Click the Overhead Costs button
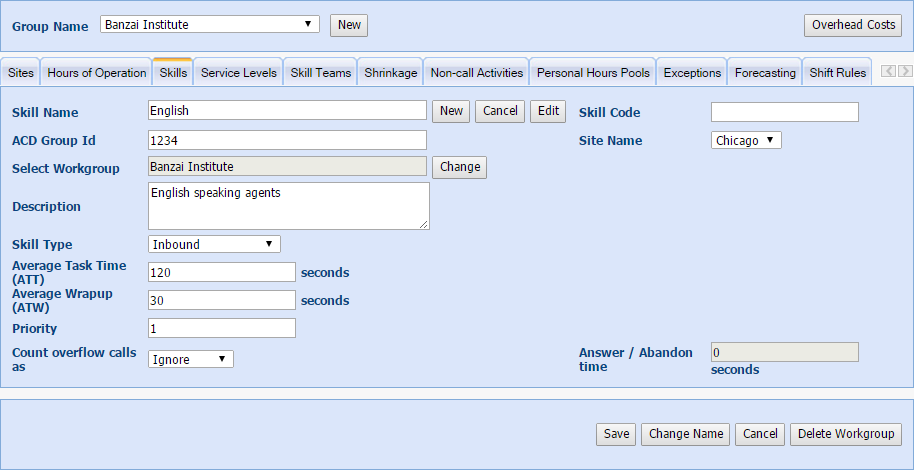The width and height of the screenshot is (914, 470). [x=853, y=25]
